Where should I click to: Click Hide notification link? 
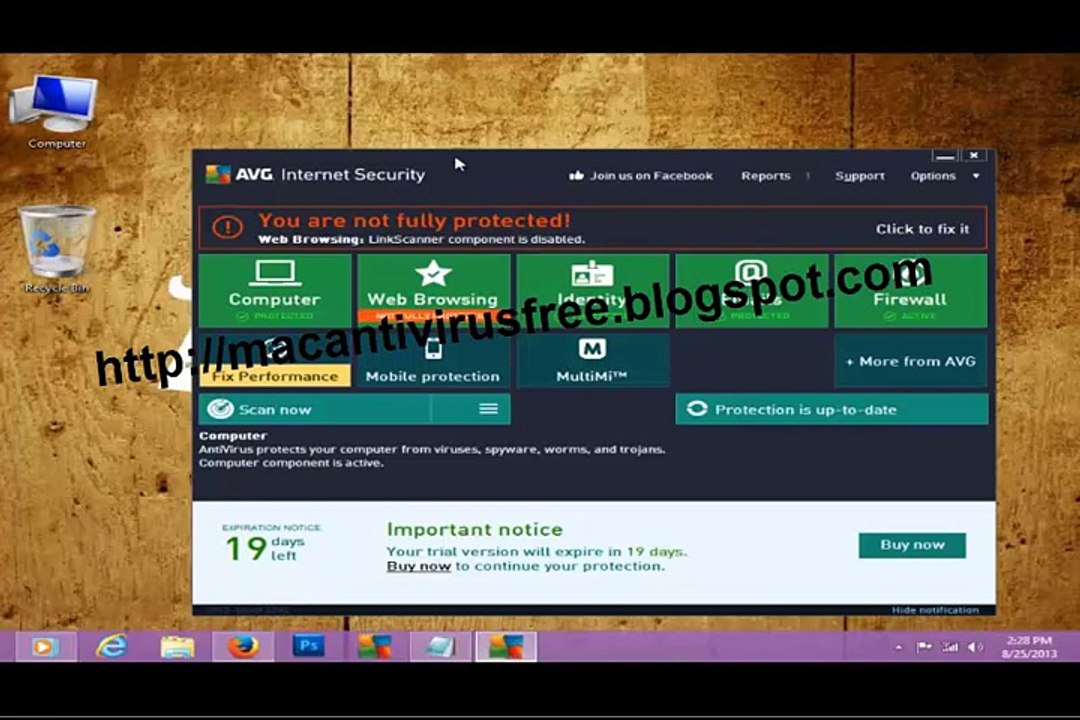coord(935,610)
